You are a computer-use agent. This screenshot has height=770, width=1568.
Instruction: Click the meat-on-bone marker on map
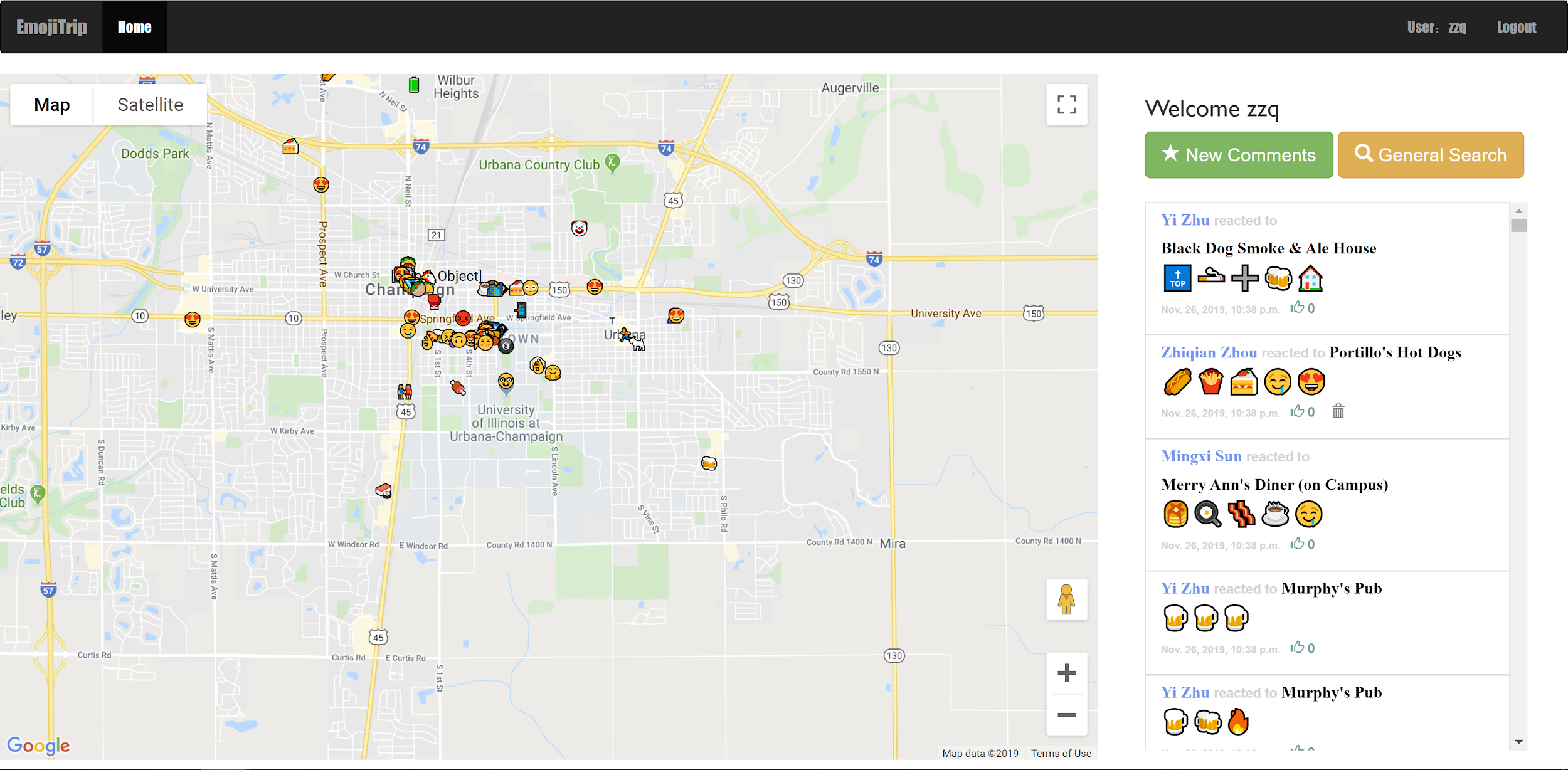[458, 388]
